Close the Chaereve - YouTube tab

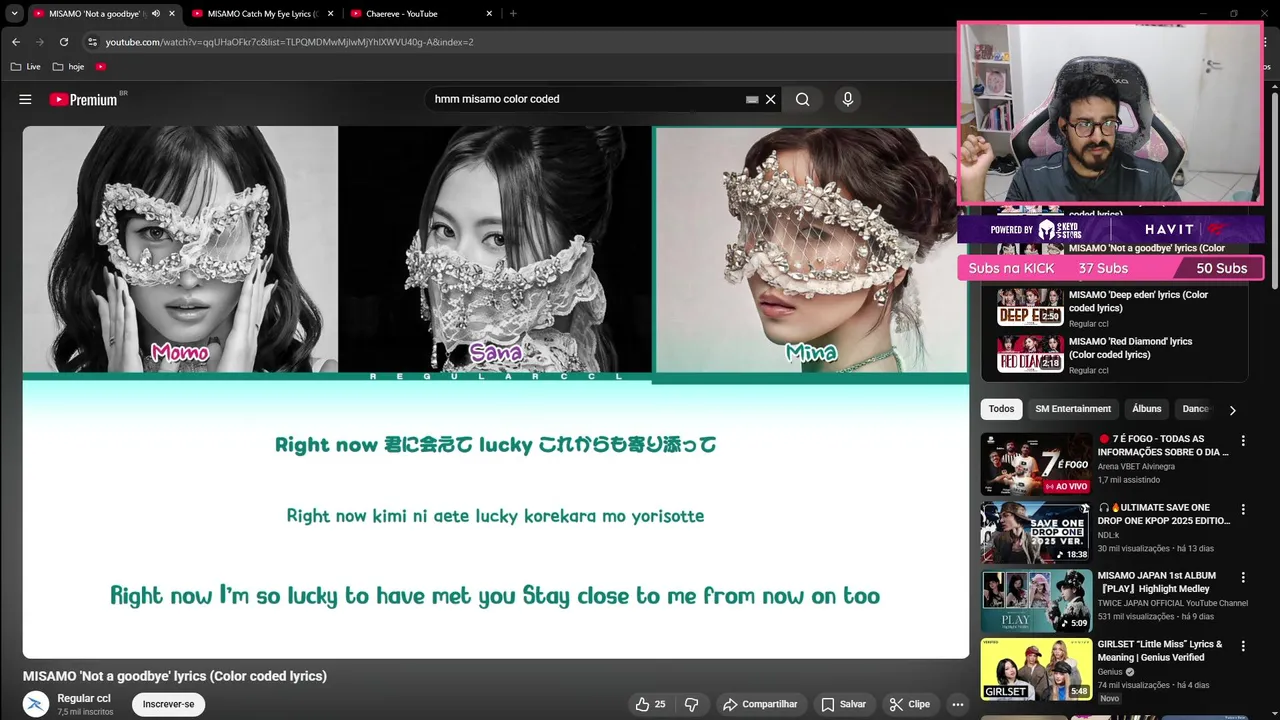[489, 13]
